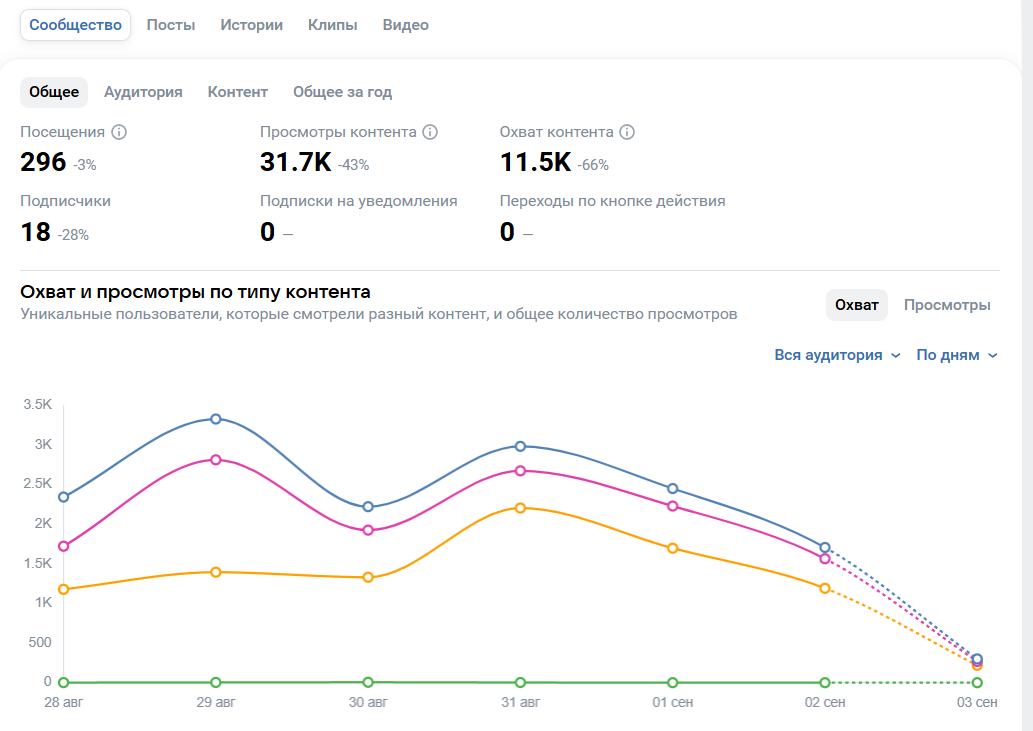The image size is (1033, 731).
Task: Open the Контент sub-tab
Action: click(x=238, y=92)
